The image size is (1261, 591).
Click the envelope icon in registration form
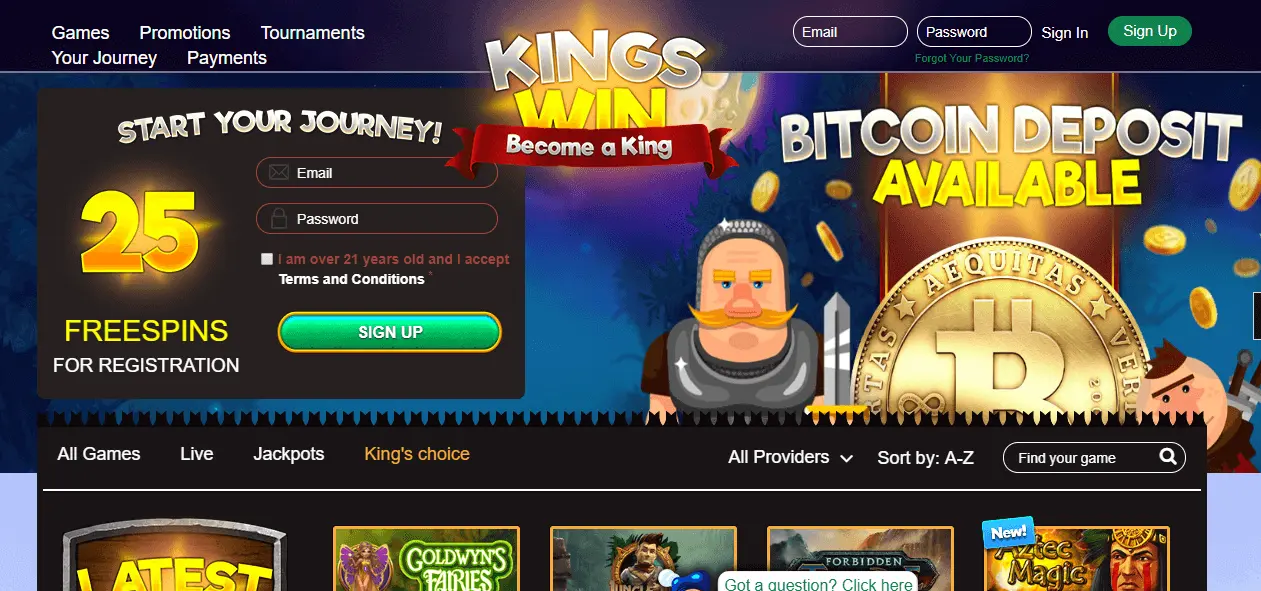pos(279,173)
